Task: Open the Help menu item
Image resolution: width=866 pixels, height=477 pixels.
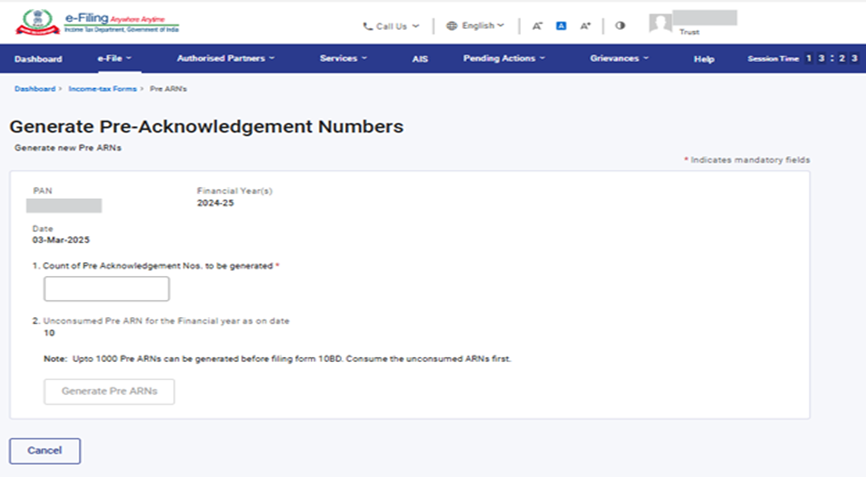Action: (704, 59)
